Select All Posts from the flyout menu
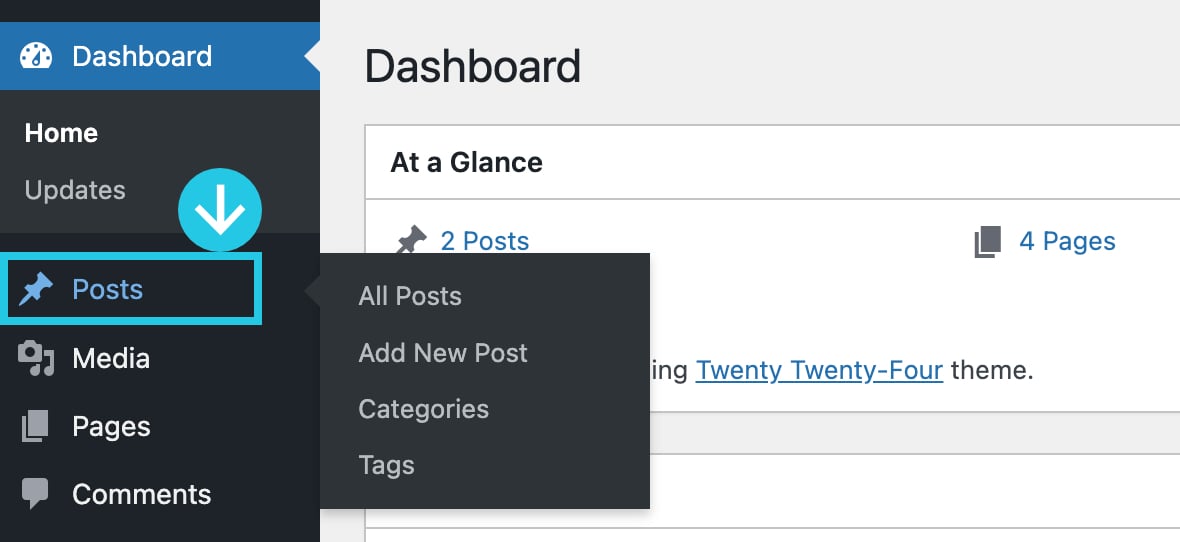Image resolution: width=1180 pixels, height=542 pixels. click(x=410, y=296)
